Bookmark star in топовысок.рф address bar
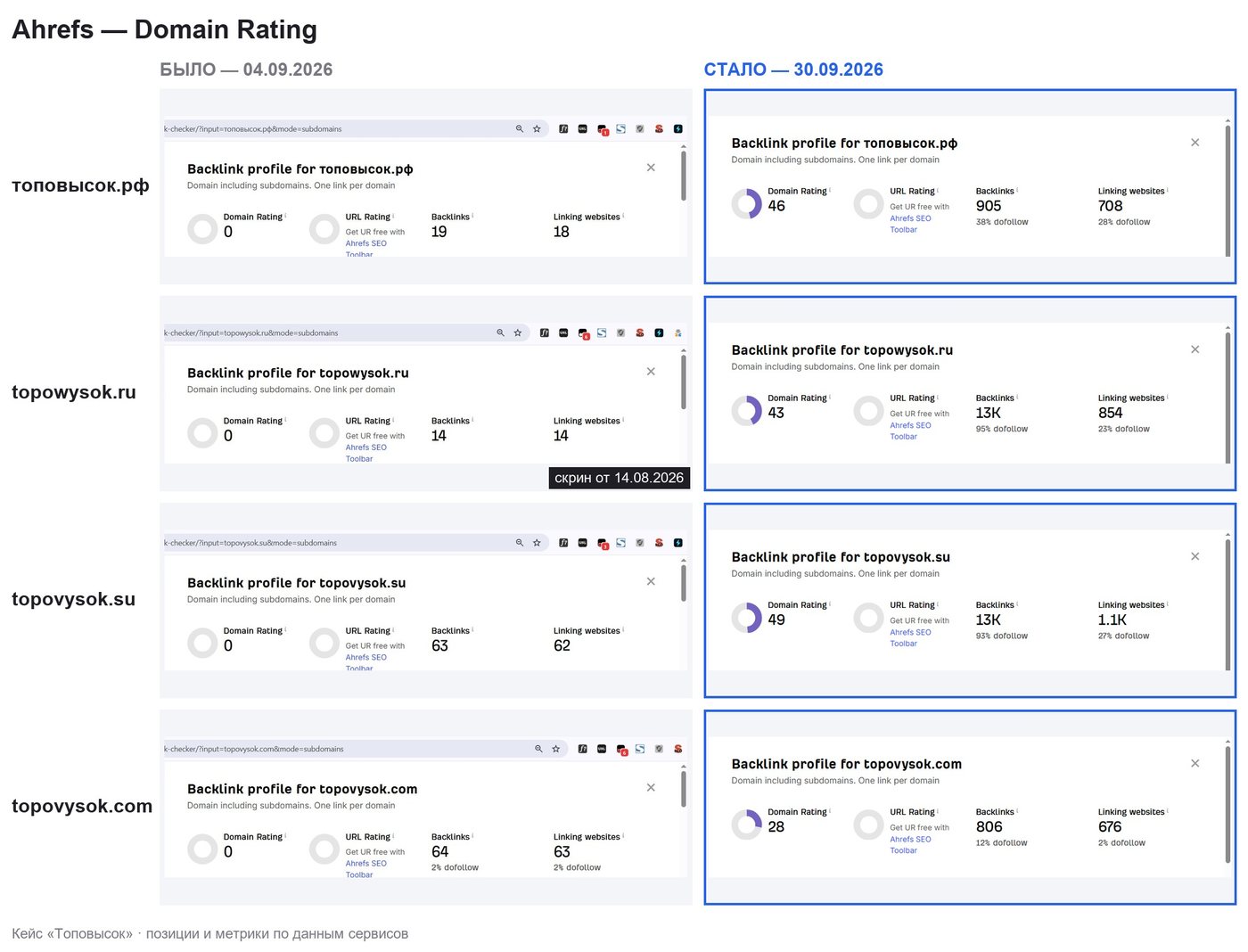 click(537, 129)
